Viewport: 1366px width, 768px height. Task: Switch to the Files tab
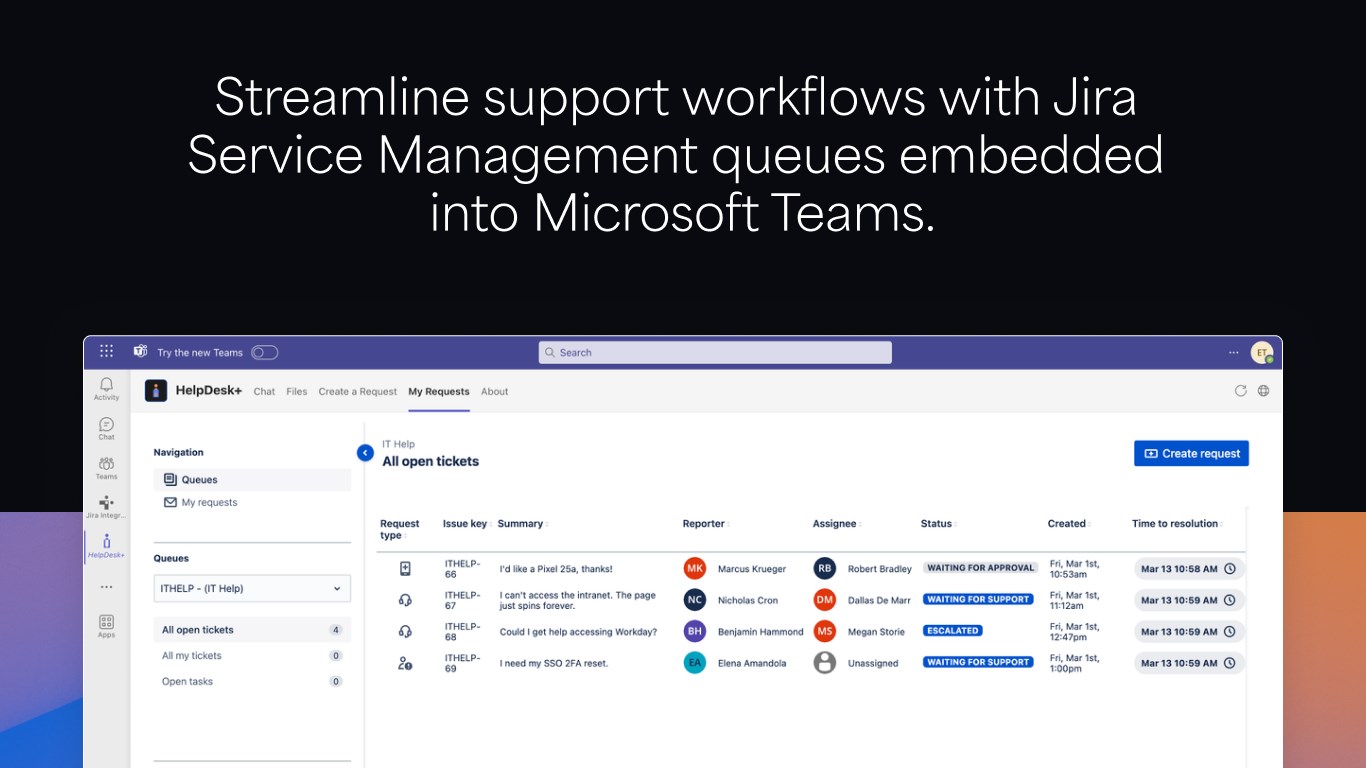point(297,392)
